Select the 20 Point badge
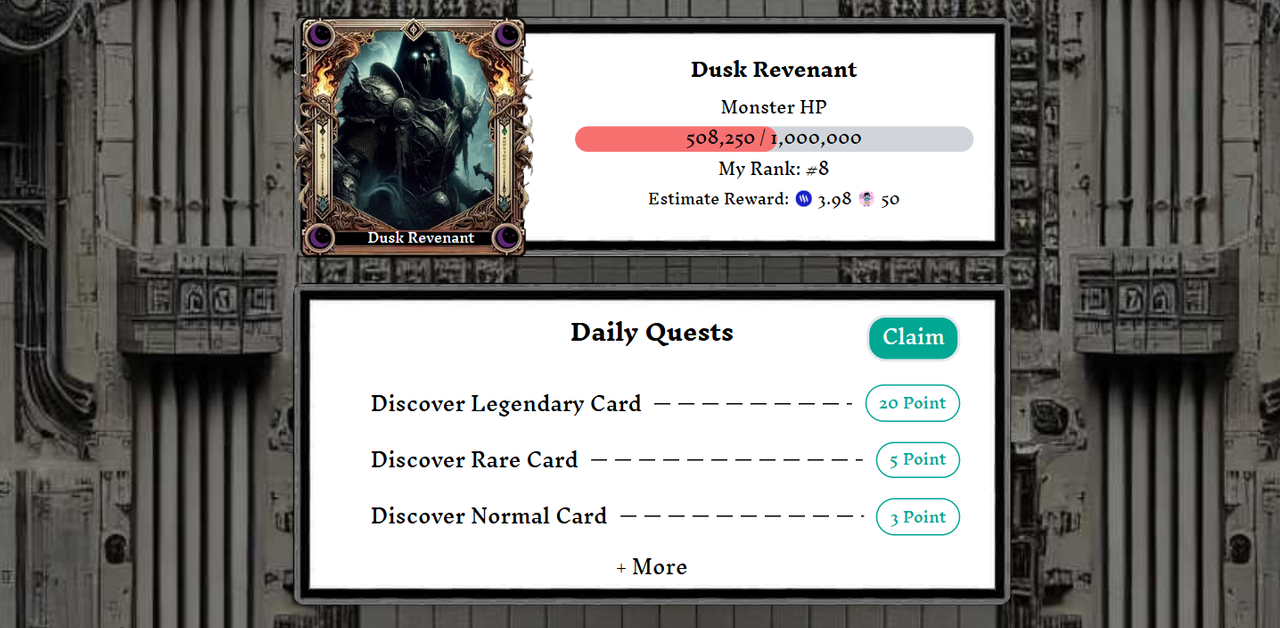This screenshot has height=628, width=1280. tap(912, 403)
